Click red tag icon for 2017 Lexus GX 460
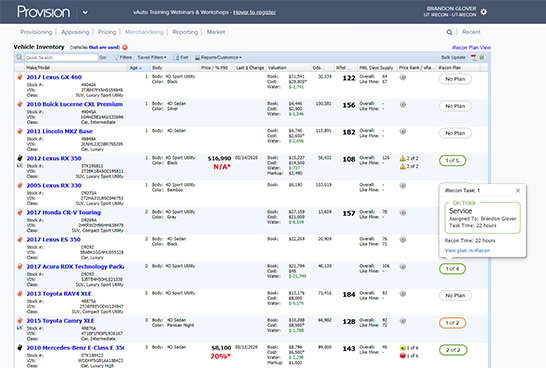The image size is (546, 368). pos(20,77)
